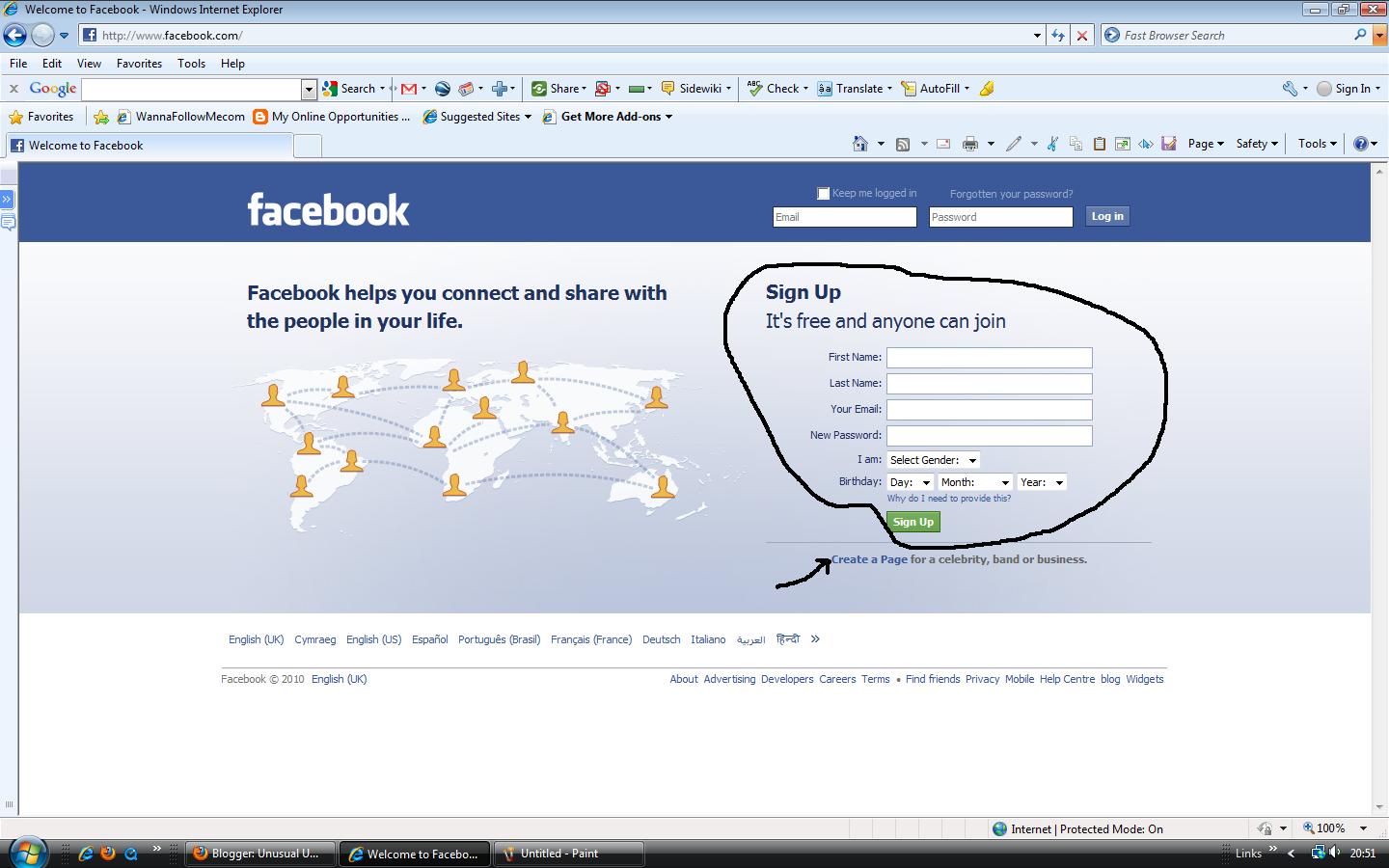Open the Privacy footer link
The image size is (1389, 868).
point(982,679)
